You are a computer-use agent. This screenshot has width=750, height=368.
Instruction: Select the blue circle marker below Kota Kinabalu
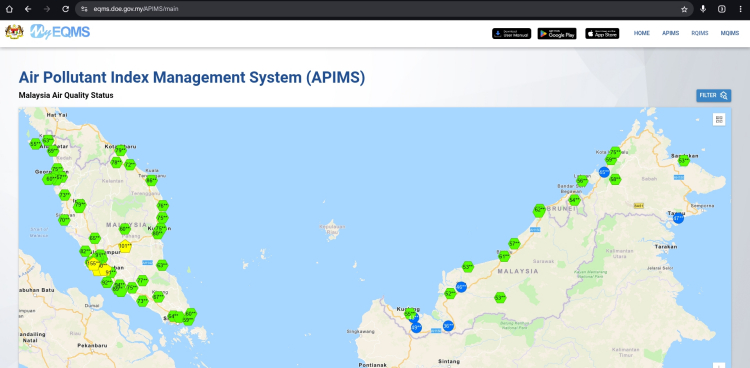coord(604,172)
